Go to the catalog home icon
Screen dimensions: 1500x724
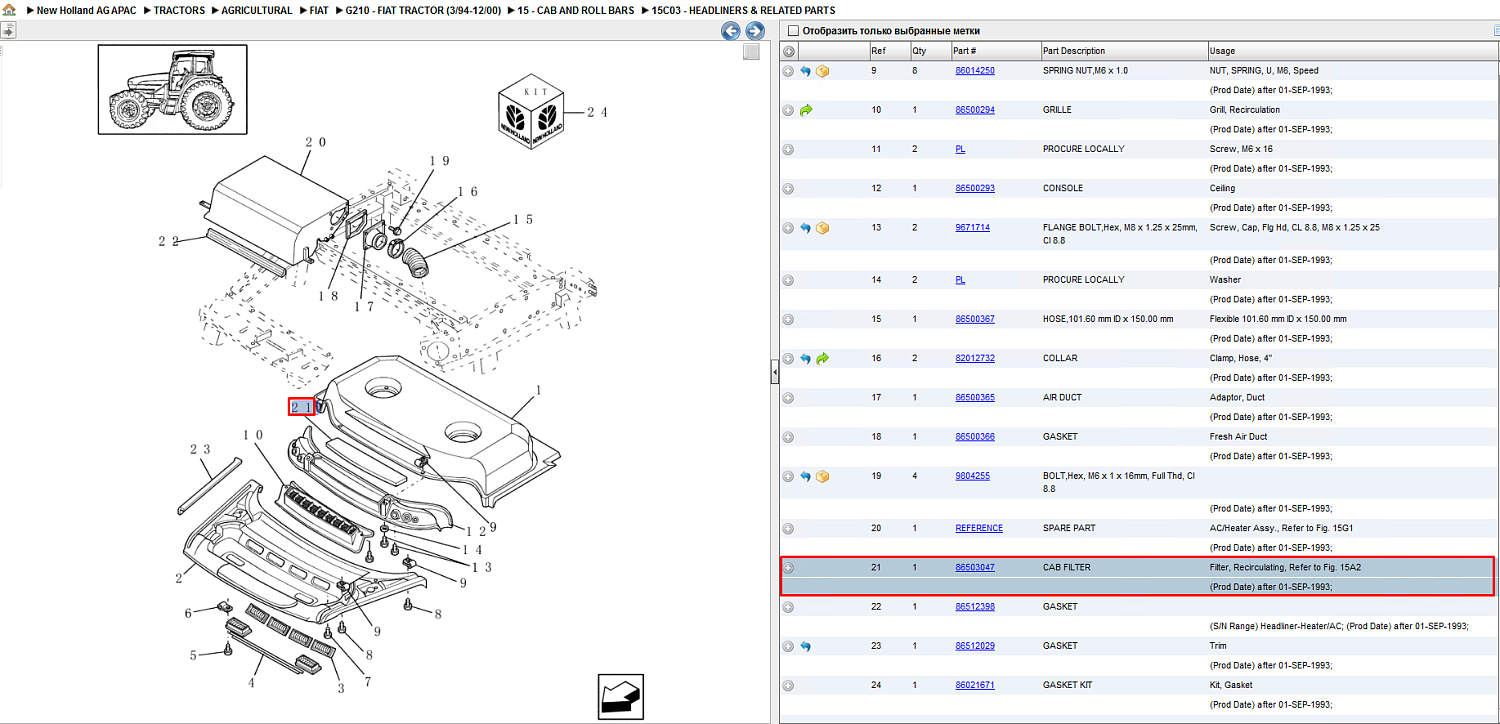(9, 10)
